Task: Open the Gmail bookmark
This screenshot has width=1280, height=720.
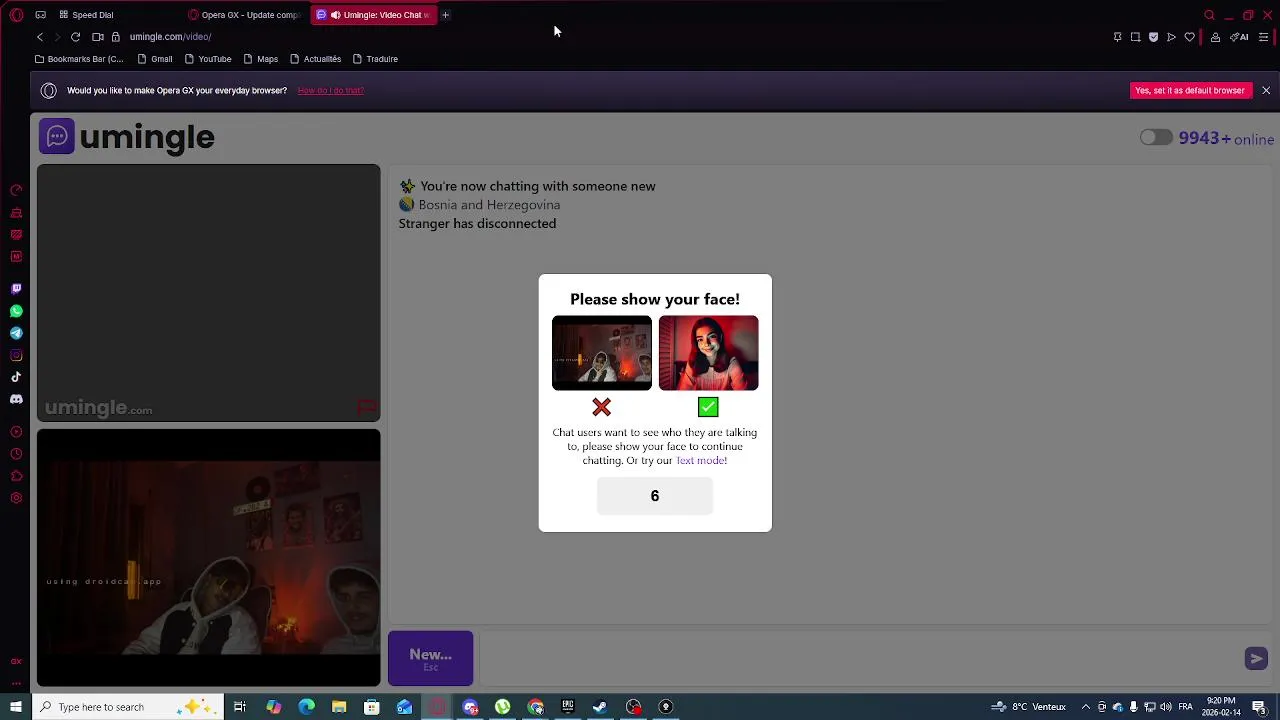Action: pyautogui.click(x=155, y=59)
